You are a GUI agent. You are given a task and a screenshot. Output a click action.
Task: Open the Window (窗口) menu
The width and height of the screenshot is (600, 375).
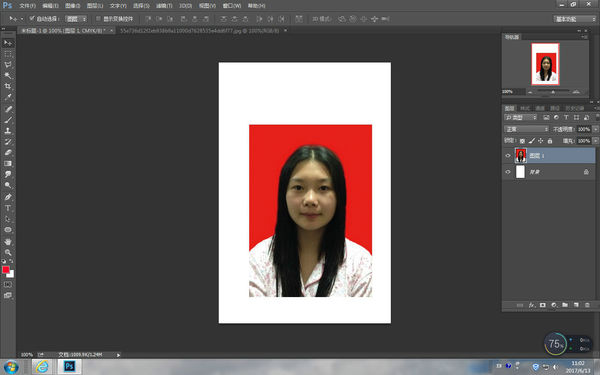click(232, 6)
